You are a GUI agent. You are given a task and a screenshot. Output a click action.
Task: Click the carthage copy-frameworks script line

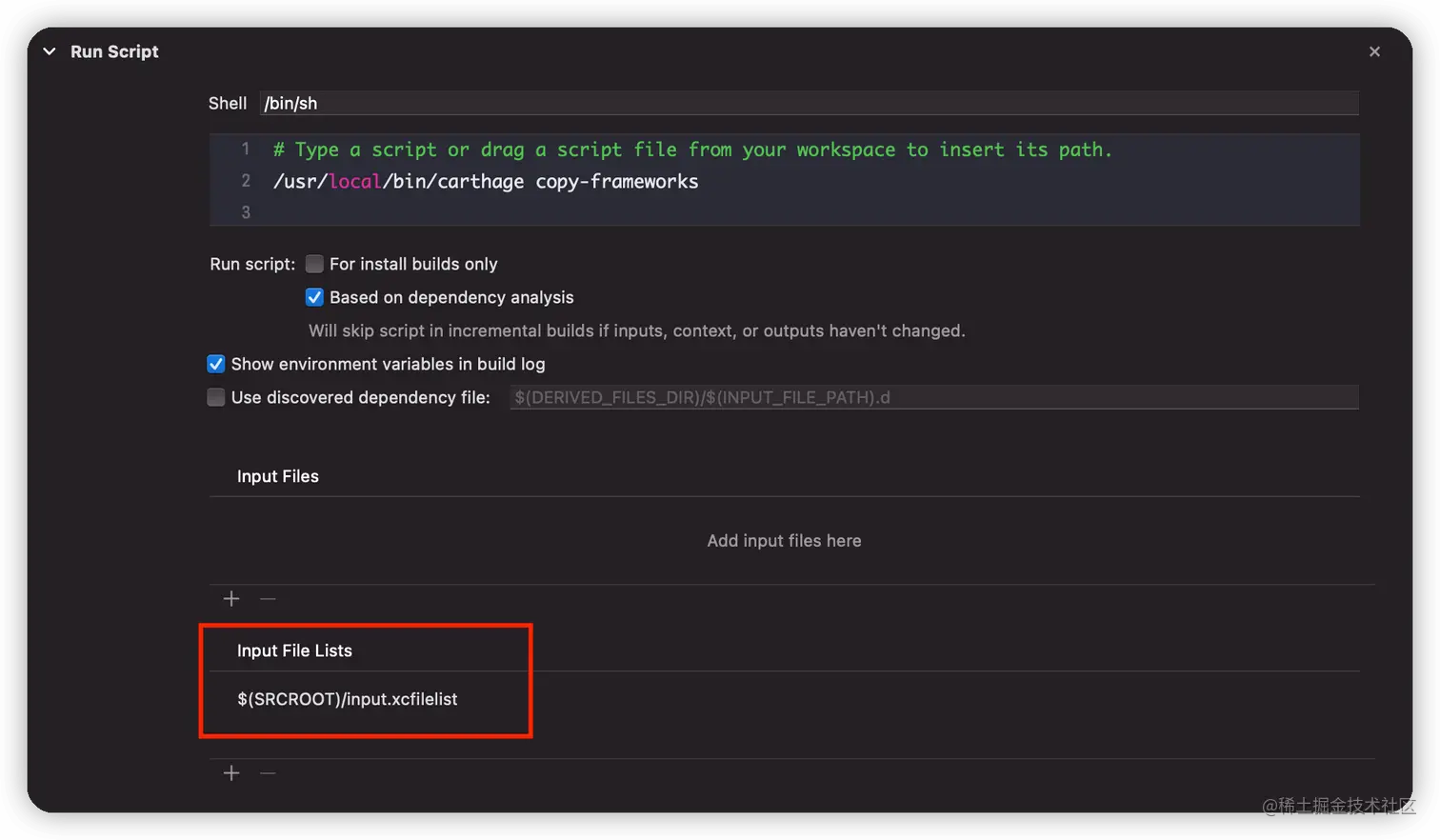tap(486, 181)
